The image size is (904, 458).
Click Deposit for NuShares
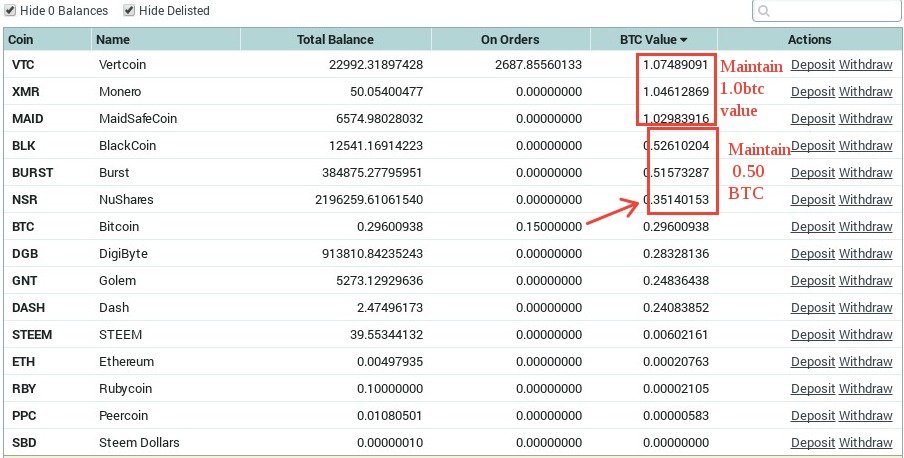[x=813, y=200]
